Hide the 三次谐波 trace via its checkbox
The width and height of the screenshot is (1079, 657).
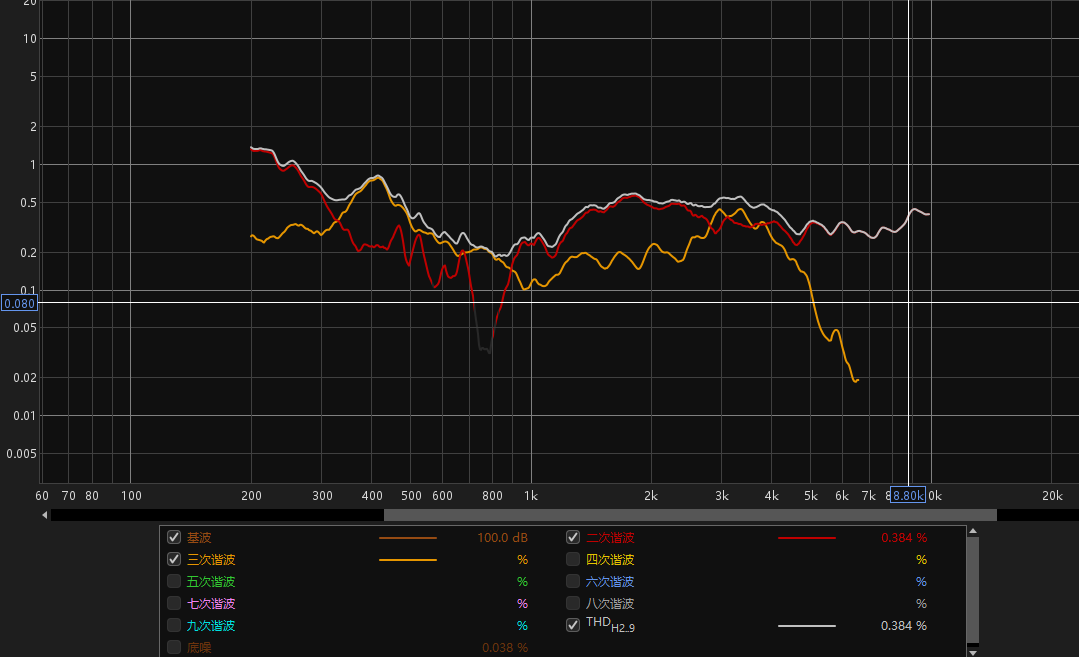point(174,559)
